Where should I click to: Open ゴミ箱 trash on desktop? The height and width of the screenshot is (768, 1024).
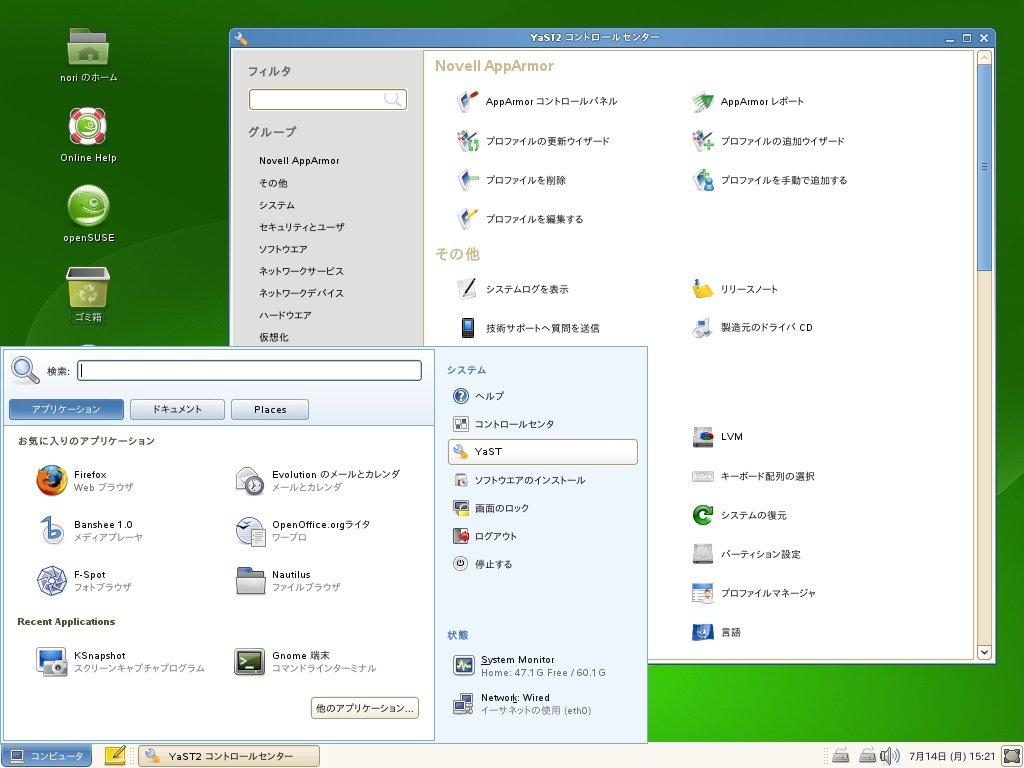click(88, 295)
